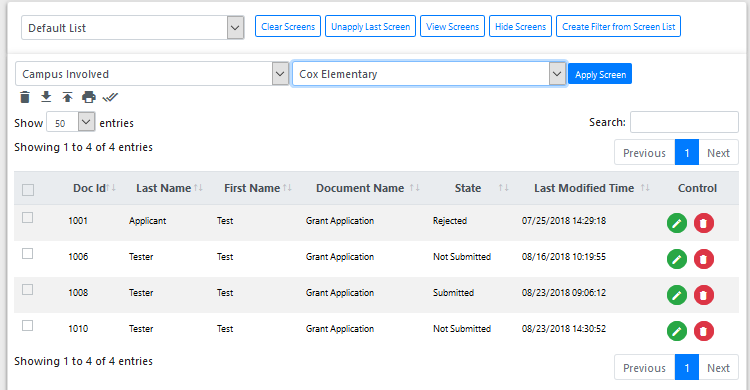Sort by State arrows
This screenshot has width=750, height=390.
click(x=504, y=188)
